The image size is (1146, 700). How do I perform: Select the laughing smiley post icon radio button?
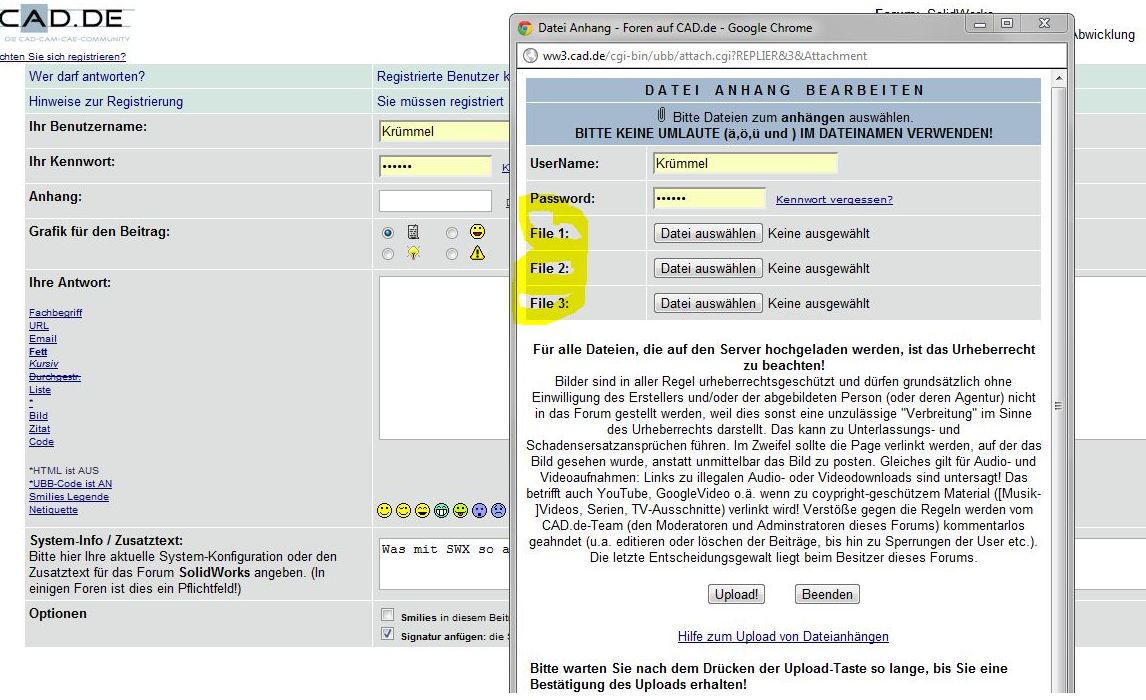click(x=452, y=233)
